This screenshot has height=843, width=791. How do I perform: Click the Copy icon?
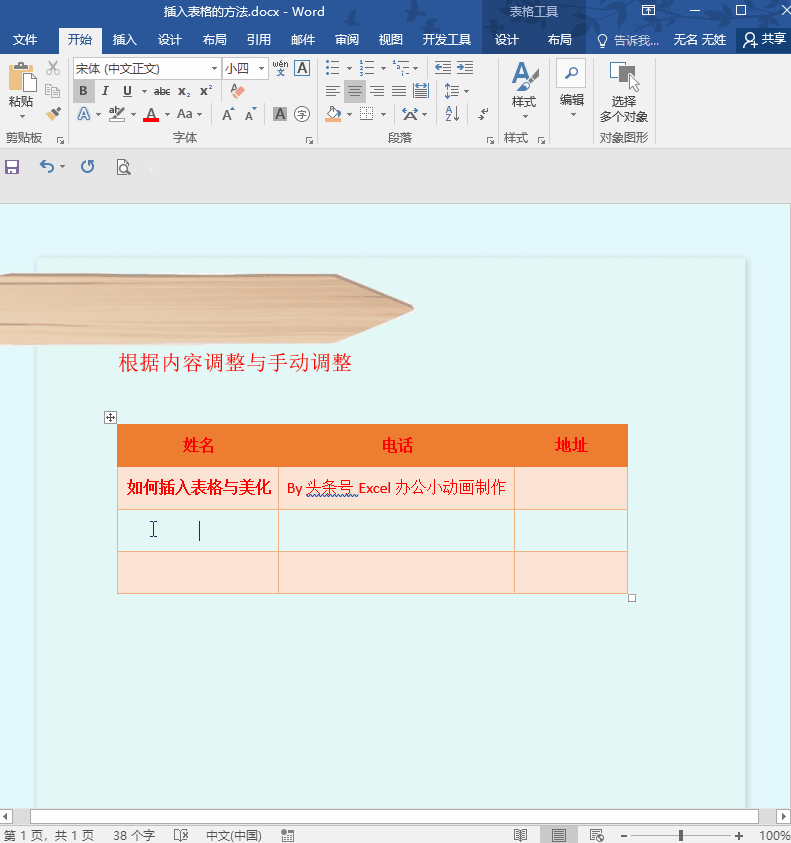pos(53,91)
